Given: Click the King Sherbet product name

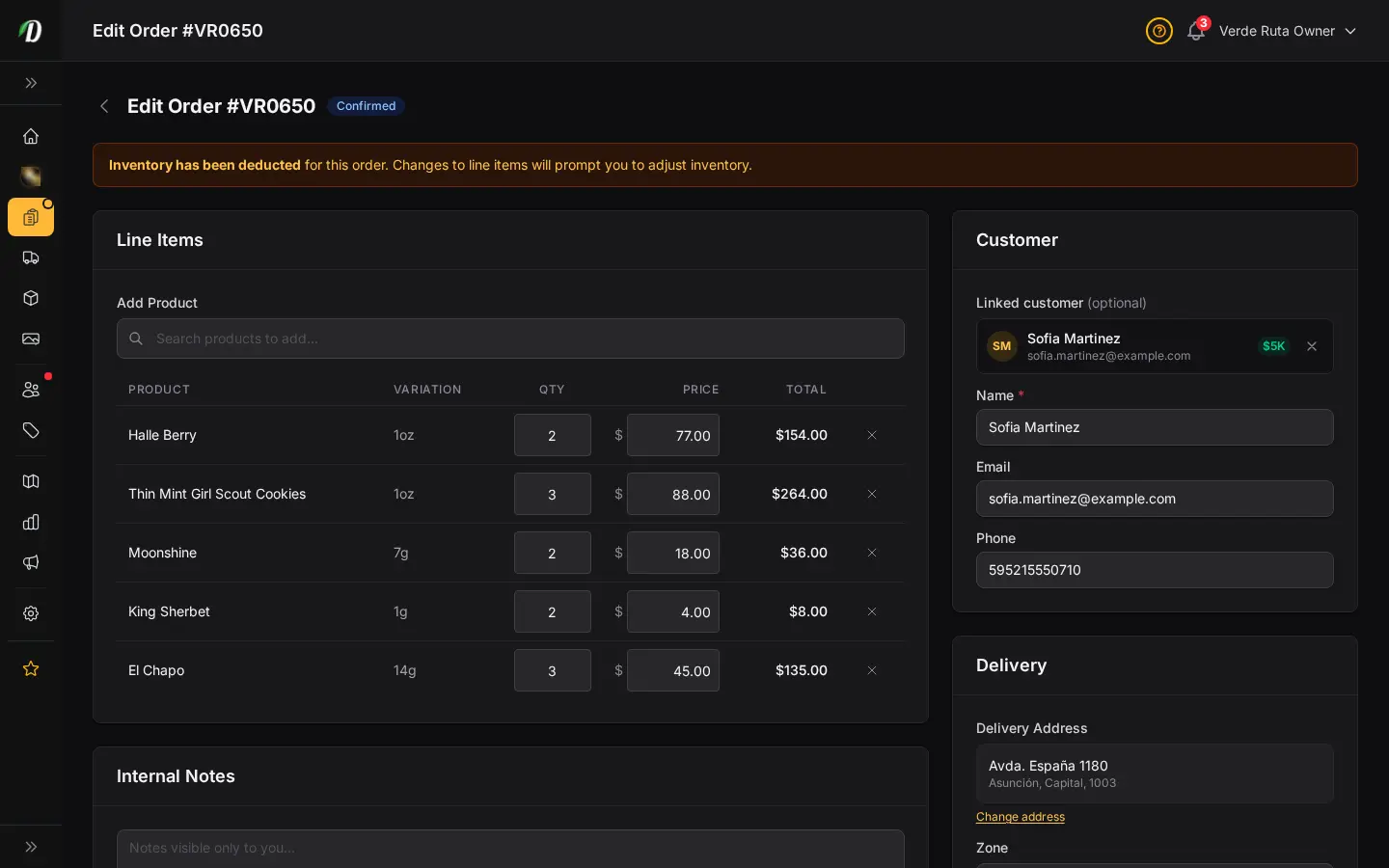Looking at the screenshot, I should pyautogui.click(x=169, y=611).
